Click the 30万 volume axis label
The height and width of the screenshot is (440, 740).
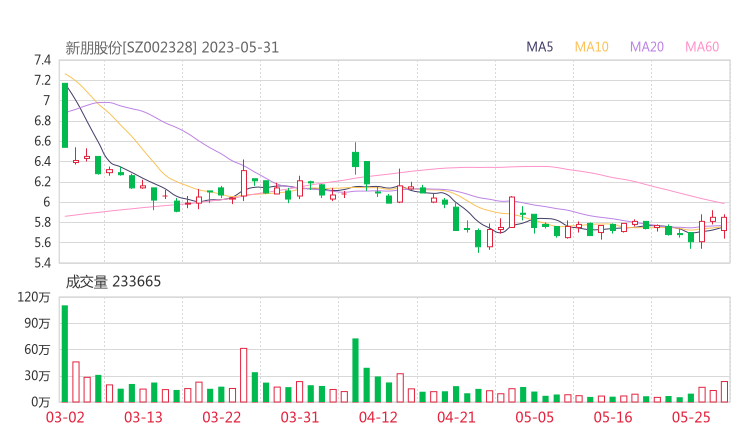[x=37, y=376]
